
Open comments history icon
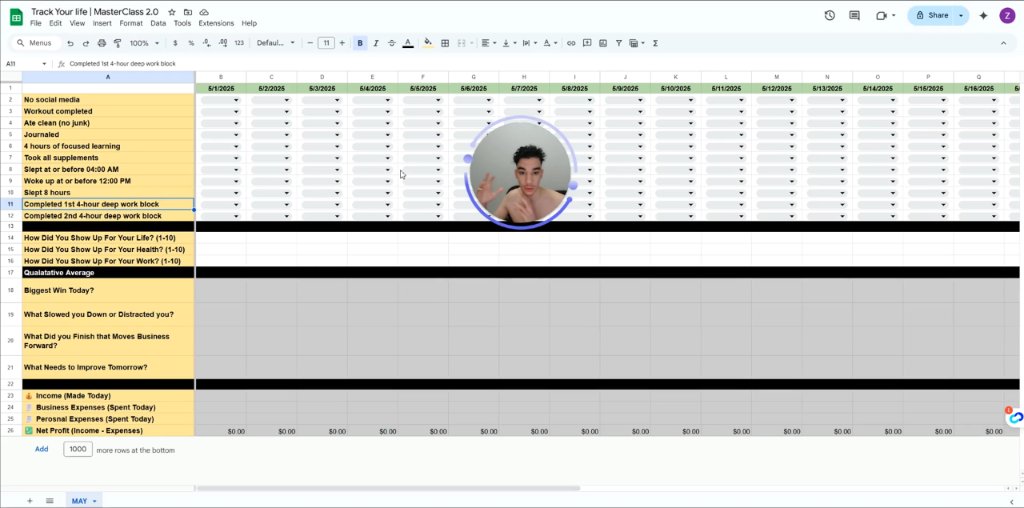click(854, 15)
